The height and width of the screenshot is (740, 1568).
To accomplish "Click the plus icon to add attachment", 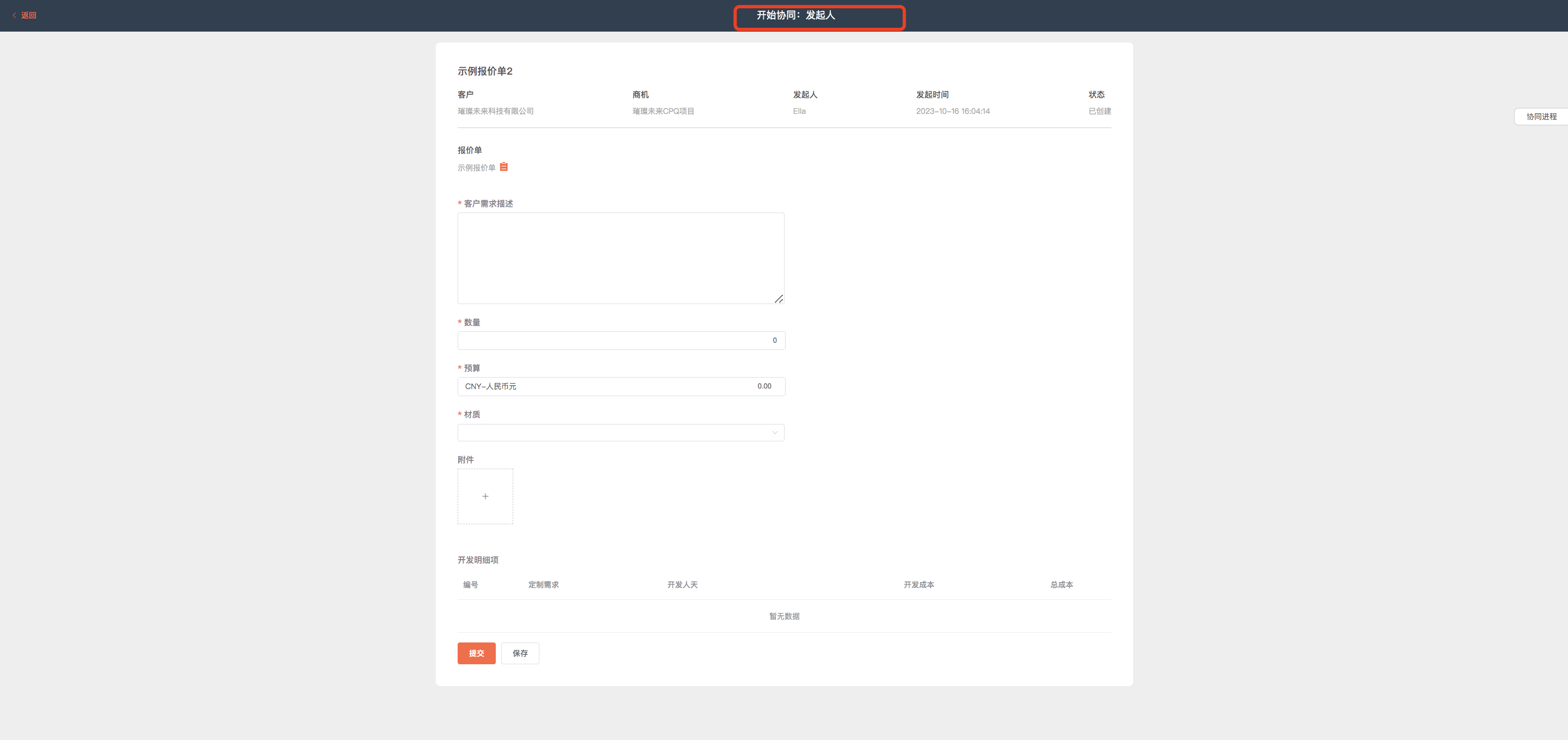I will click(485, 496).
